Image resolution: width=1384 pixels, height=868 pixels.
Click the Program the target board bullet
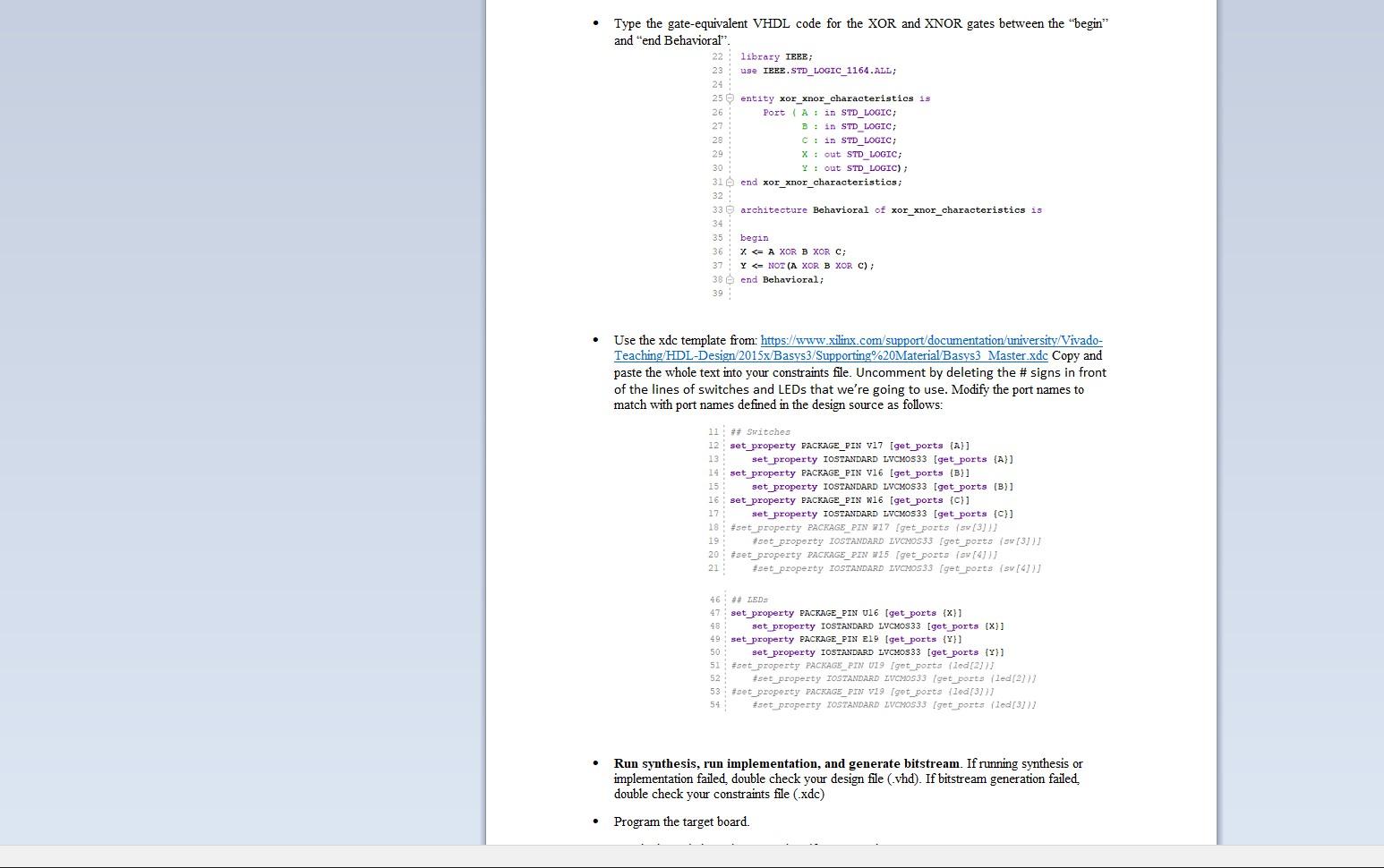coord(681,821)
